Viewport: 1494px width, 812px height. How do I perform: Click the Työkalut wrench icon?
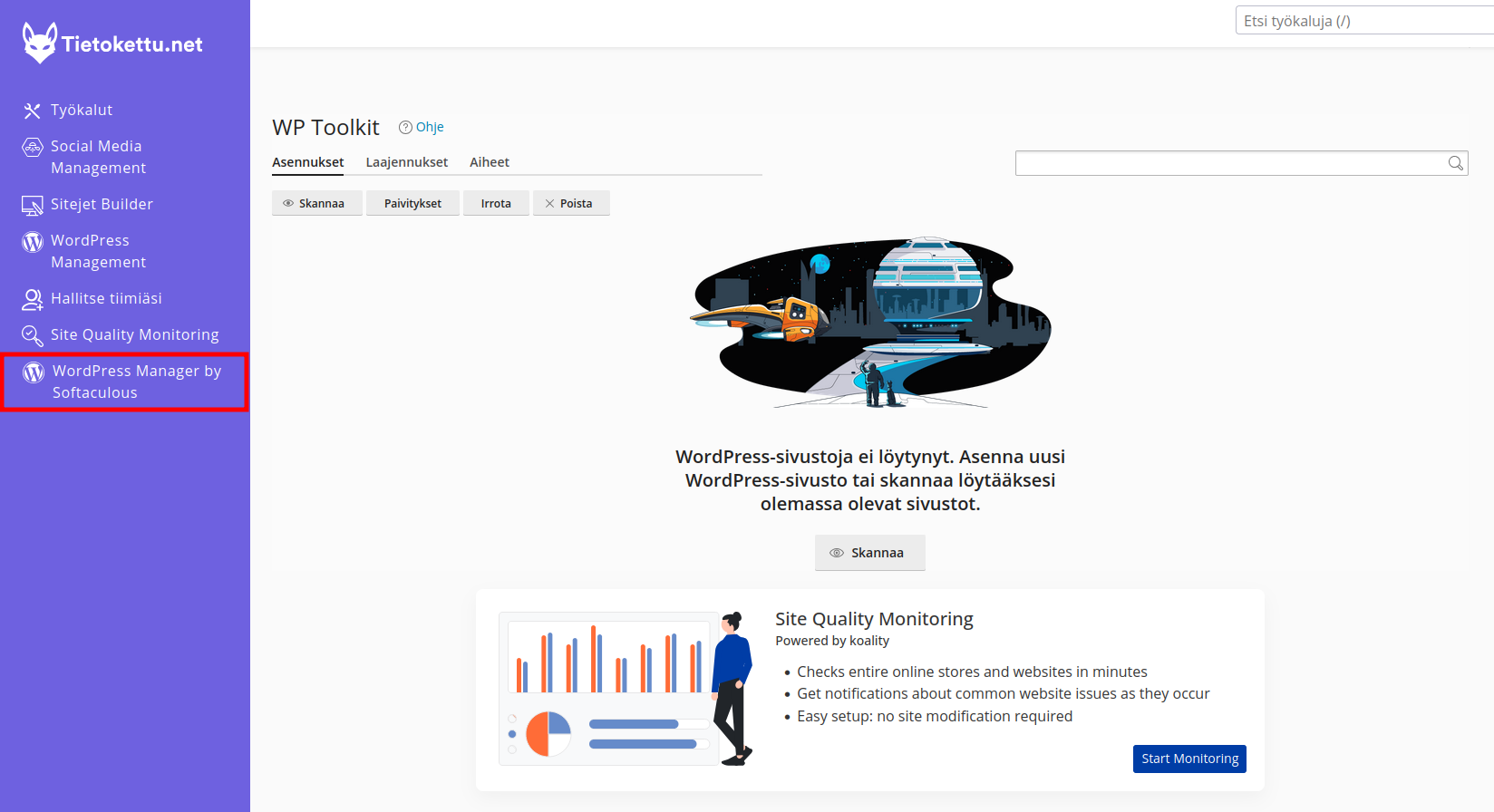point(33,111)
